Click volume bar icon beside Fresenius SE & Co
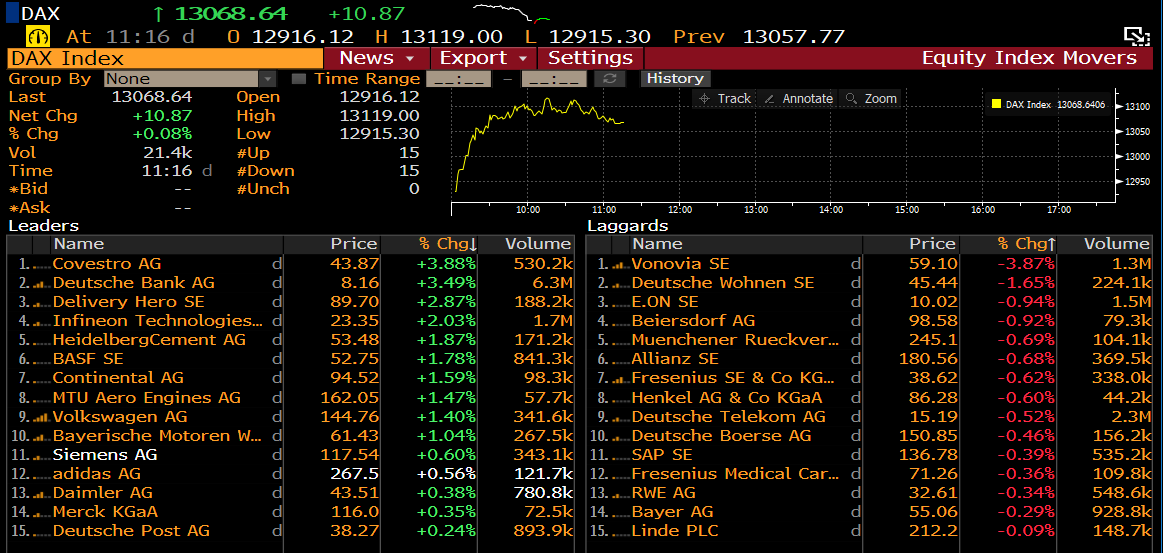 click(622, 379)
